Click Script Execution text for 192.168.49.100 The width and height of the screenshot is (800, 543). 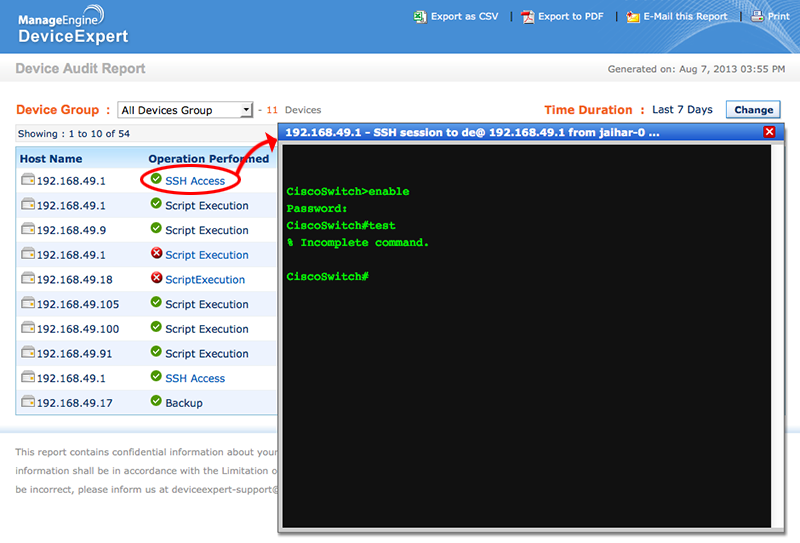click(x=207, y=329)
